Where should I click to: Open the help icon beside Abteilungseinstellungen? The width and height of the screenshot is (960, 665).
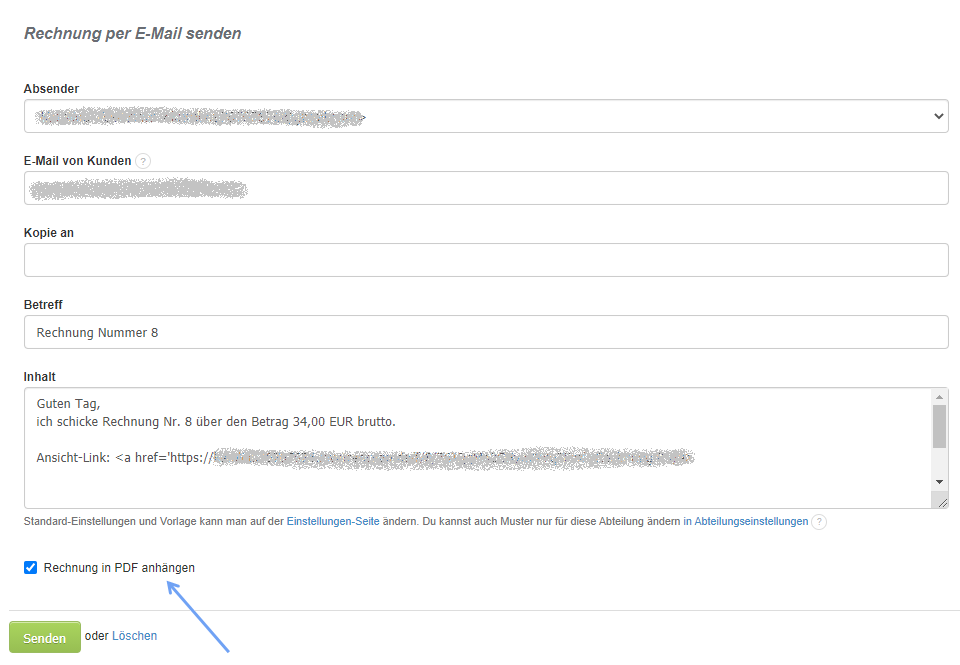(820, 521)
